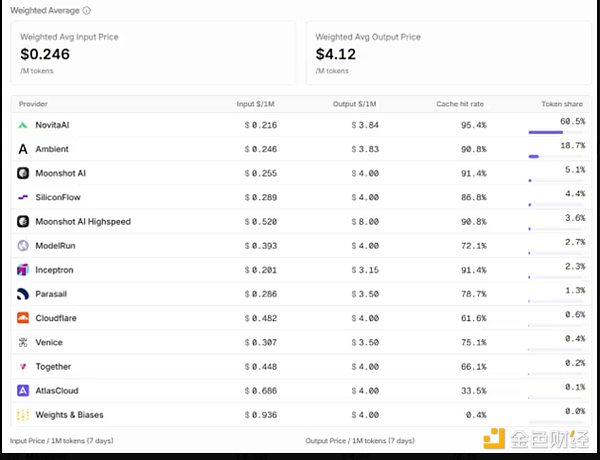Screen dimensions: 600x460
Task: Click the Moonshot AI Highspeed row name
Action: click(x=83, y=222)
